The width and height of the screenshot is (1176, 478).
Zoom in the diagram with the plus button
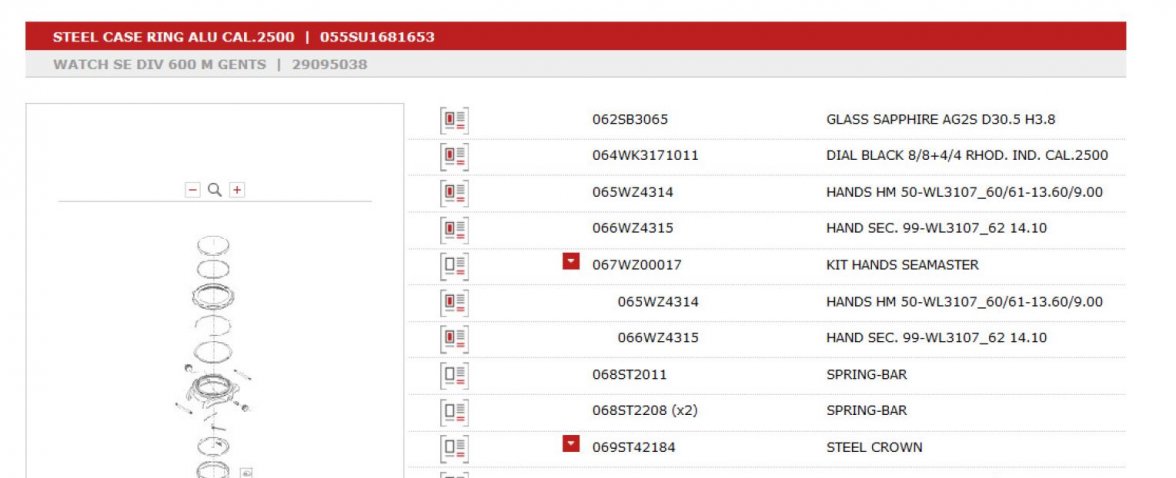237,190
